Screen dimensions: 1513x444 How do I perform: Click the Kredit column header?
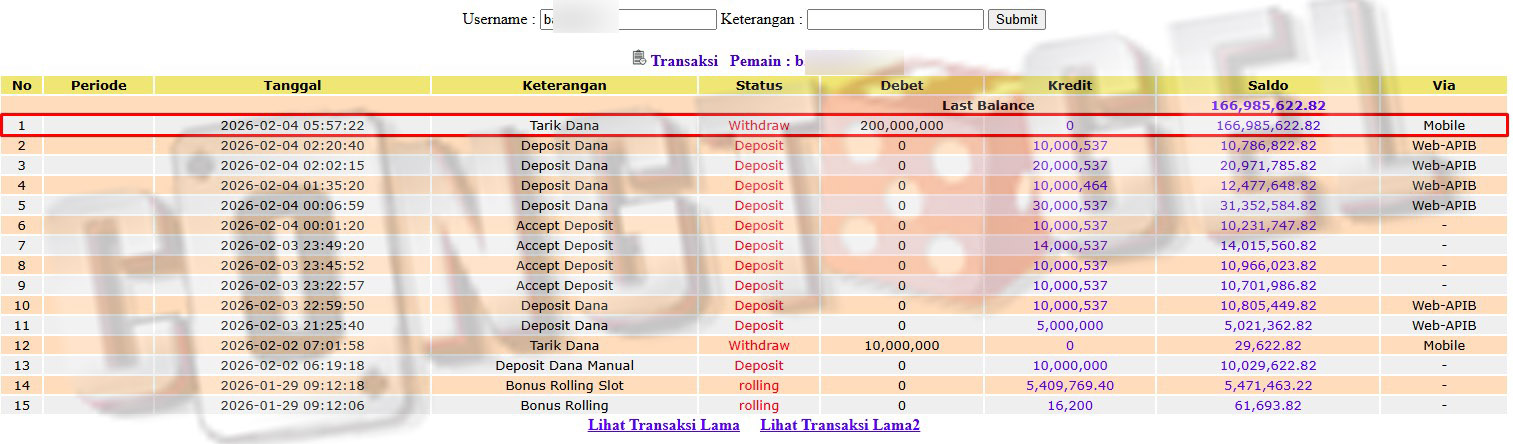pos(1069,86)
